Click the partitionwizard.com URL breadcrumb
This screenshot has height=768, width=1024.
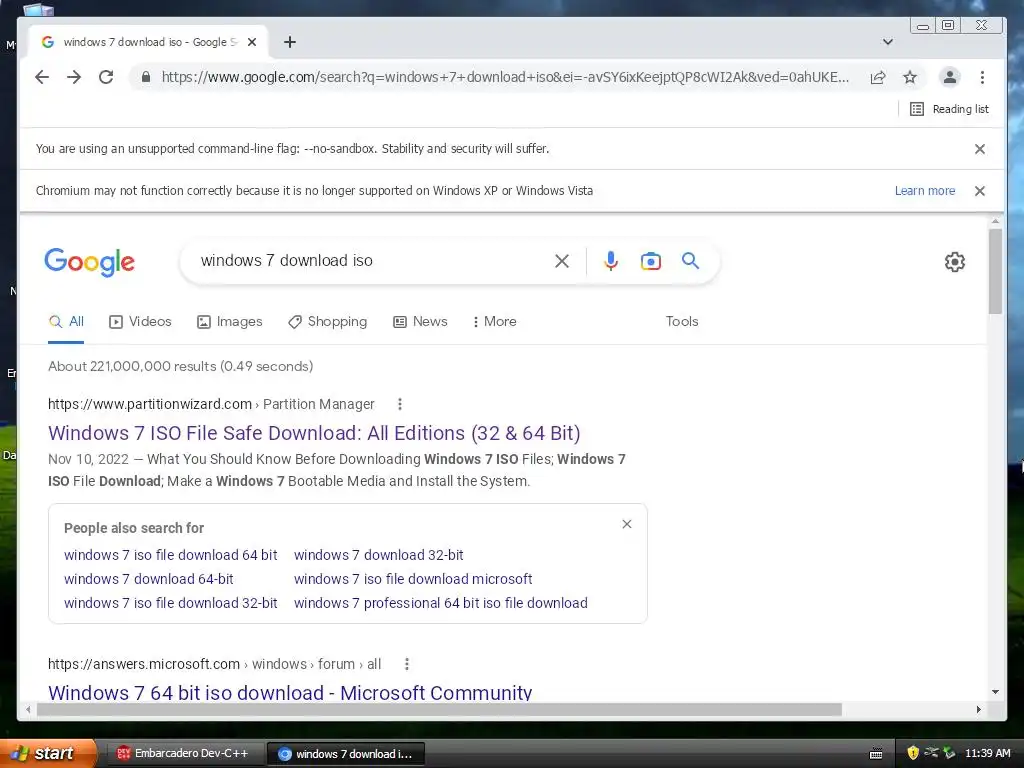[x=211, y=404]
